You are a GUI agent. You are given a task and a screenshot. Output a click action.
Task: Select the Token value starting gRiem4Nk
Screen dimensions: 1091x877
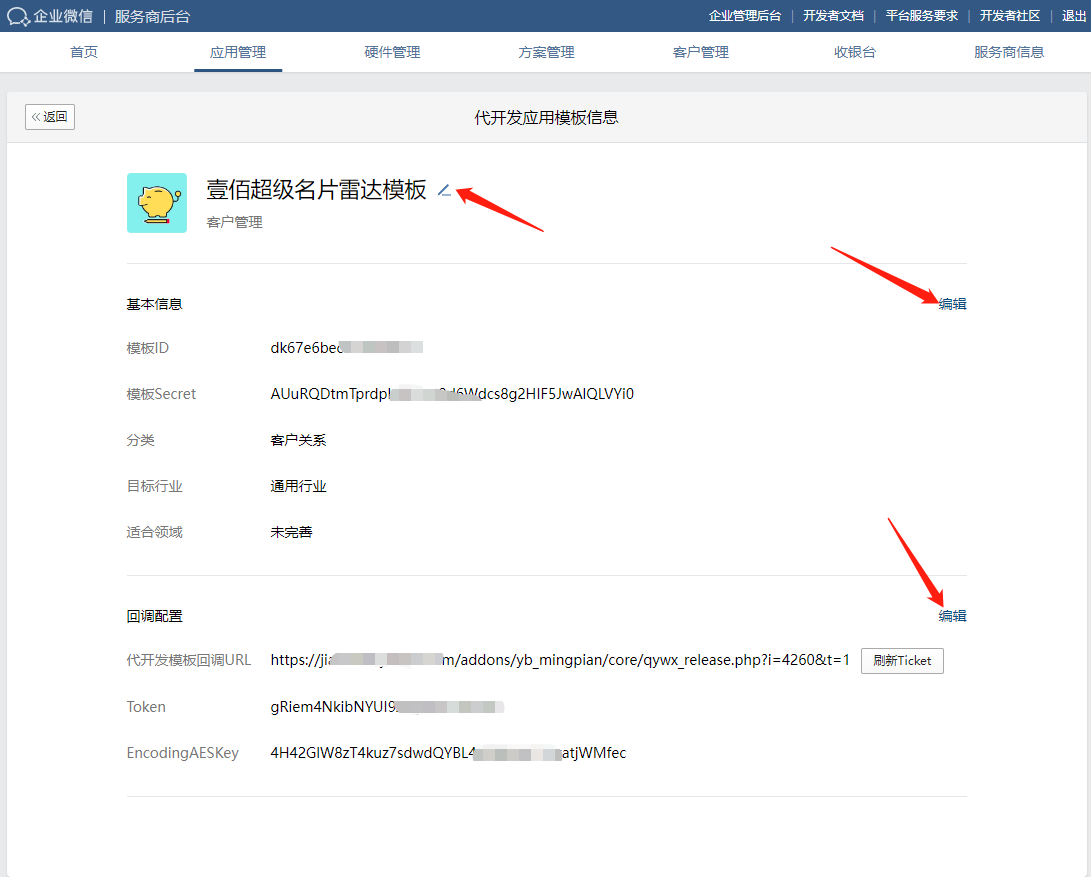coord(387,707)
